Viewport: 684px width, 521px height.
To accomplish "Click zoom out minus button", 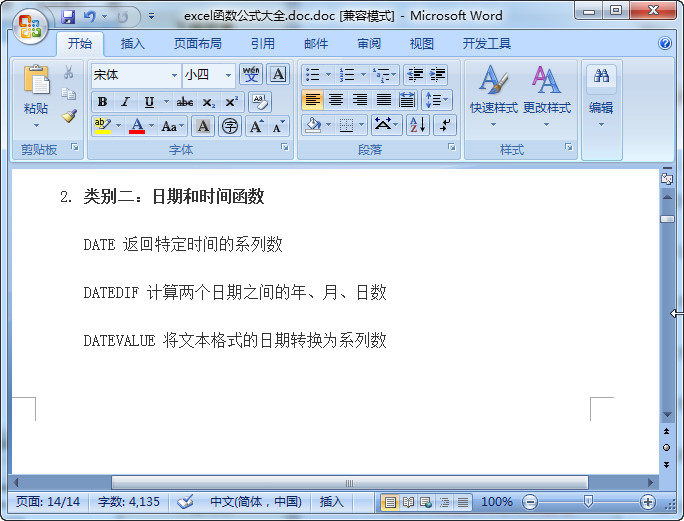I will pos(530,502).
